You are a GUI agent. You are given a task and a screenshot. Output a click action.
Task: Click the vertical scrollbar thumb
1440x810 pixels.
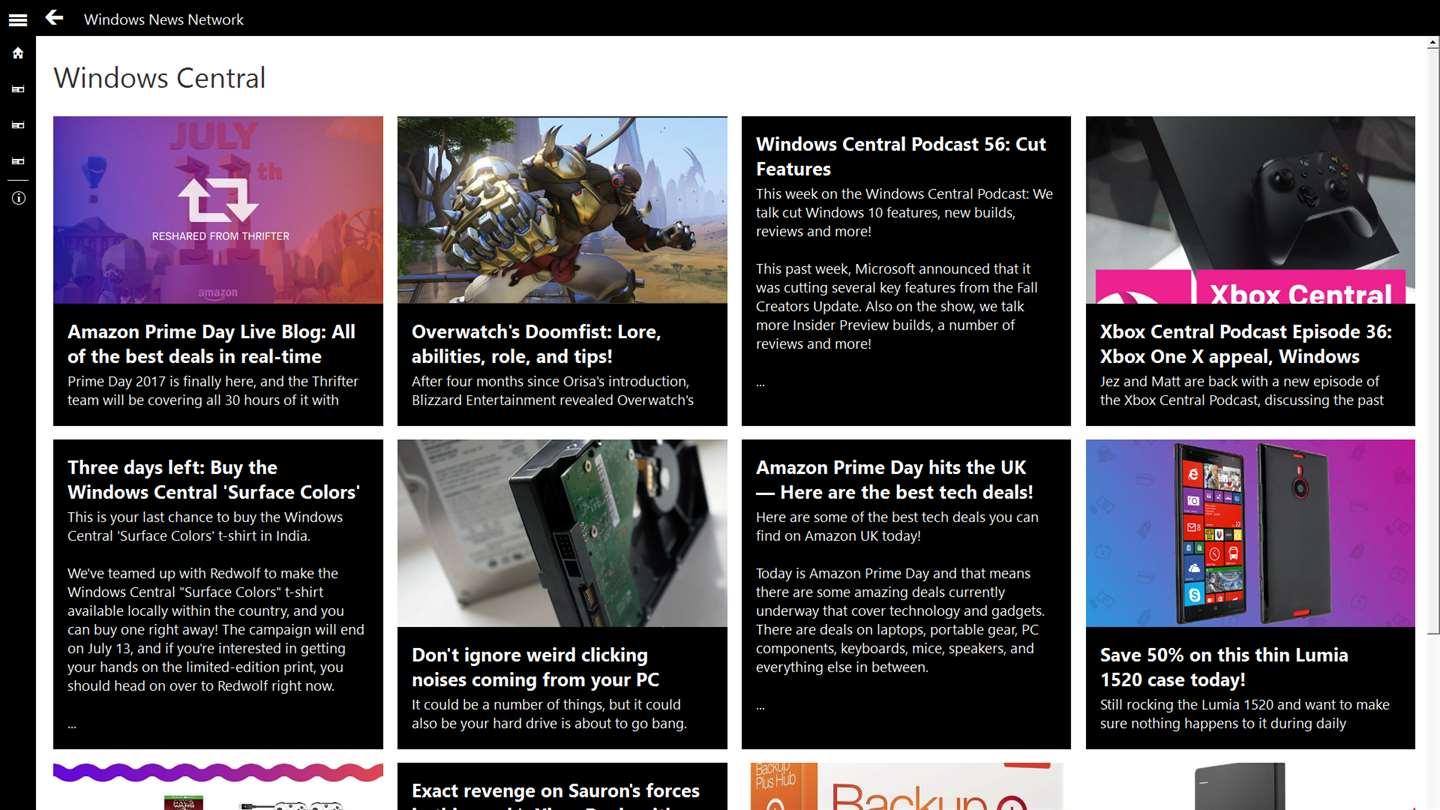[x=1433, y=343]
